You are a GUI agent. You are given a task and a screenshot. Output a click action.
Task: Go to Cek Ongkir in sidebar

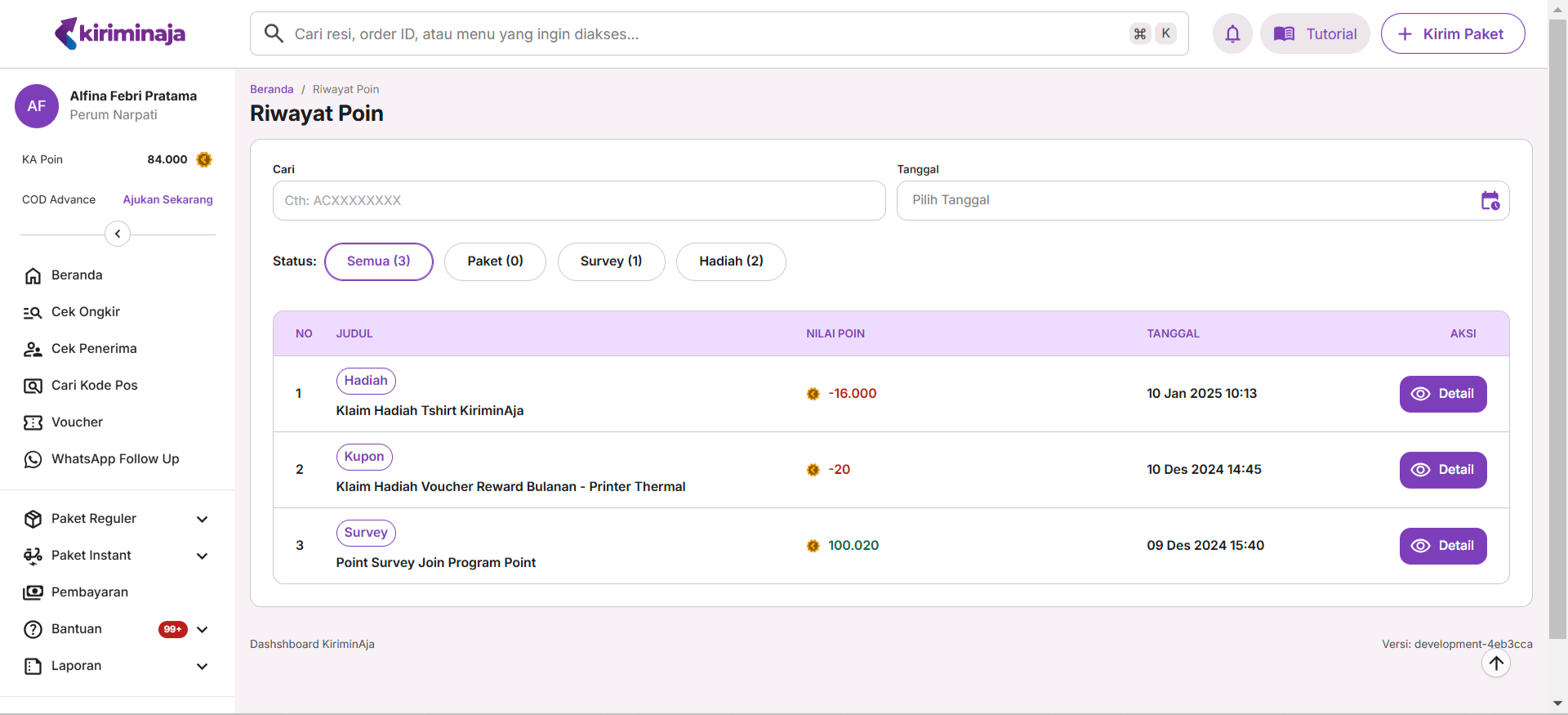[85, 312]
